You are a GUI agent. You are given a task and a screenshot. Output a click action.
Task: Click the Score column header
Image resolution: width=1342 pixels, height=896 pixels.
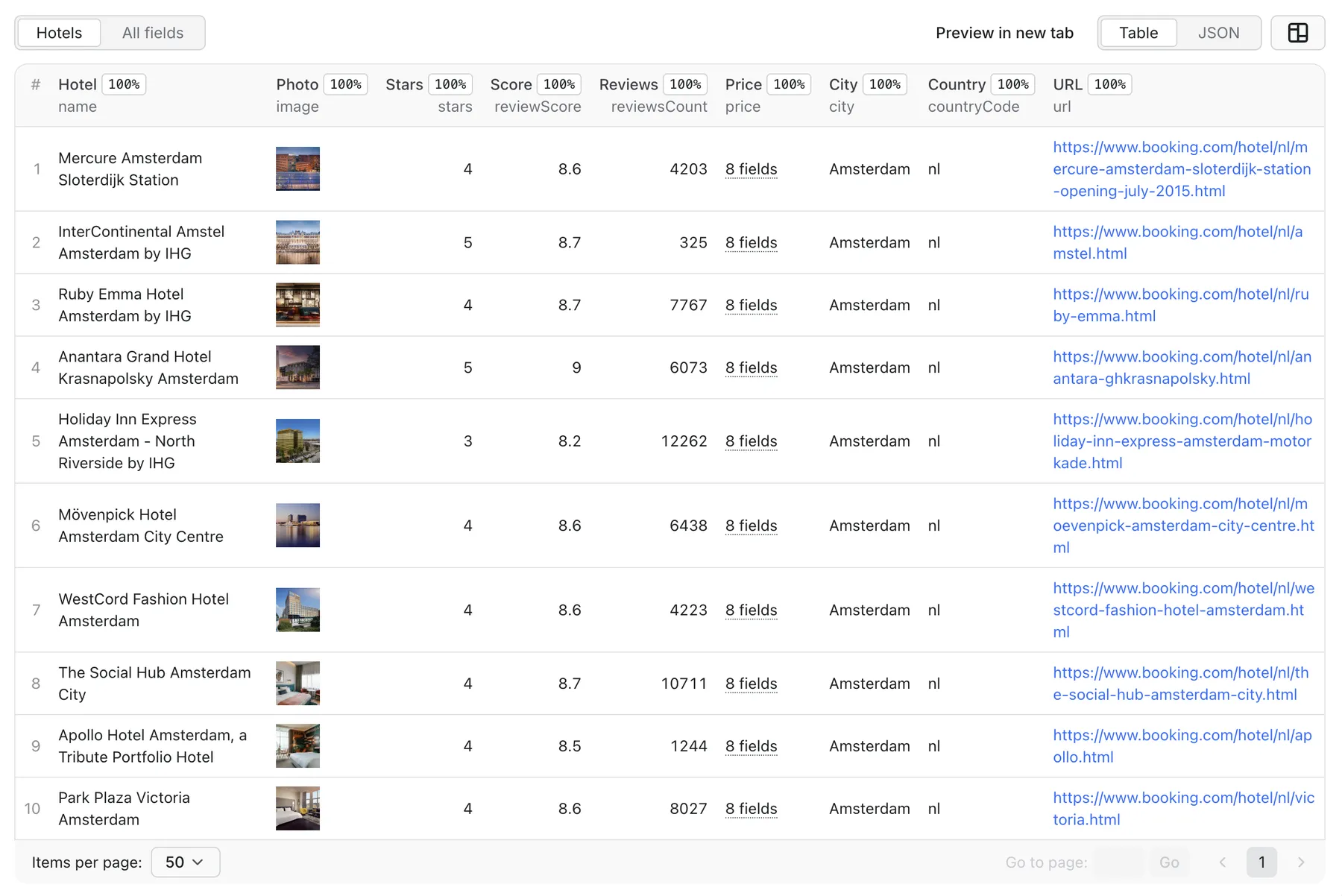[511, 84]
